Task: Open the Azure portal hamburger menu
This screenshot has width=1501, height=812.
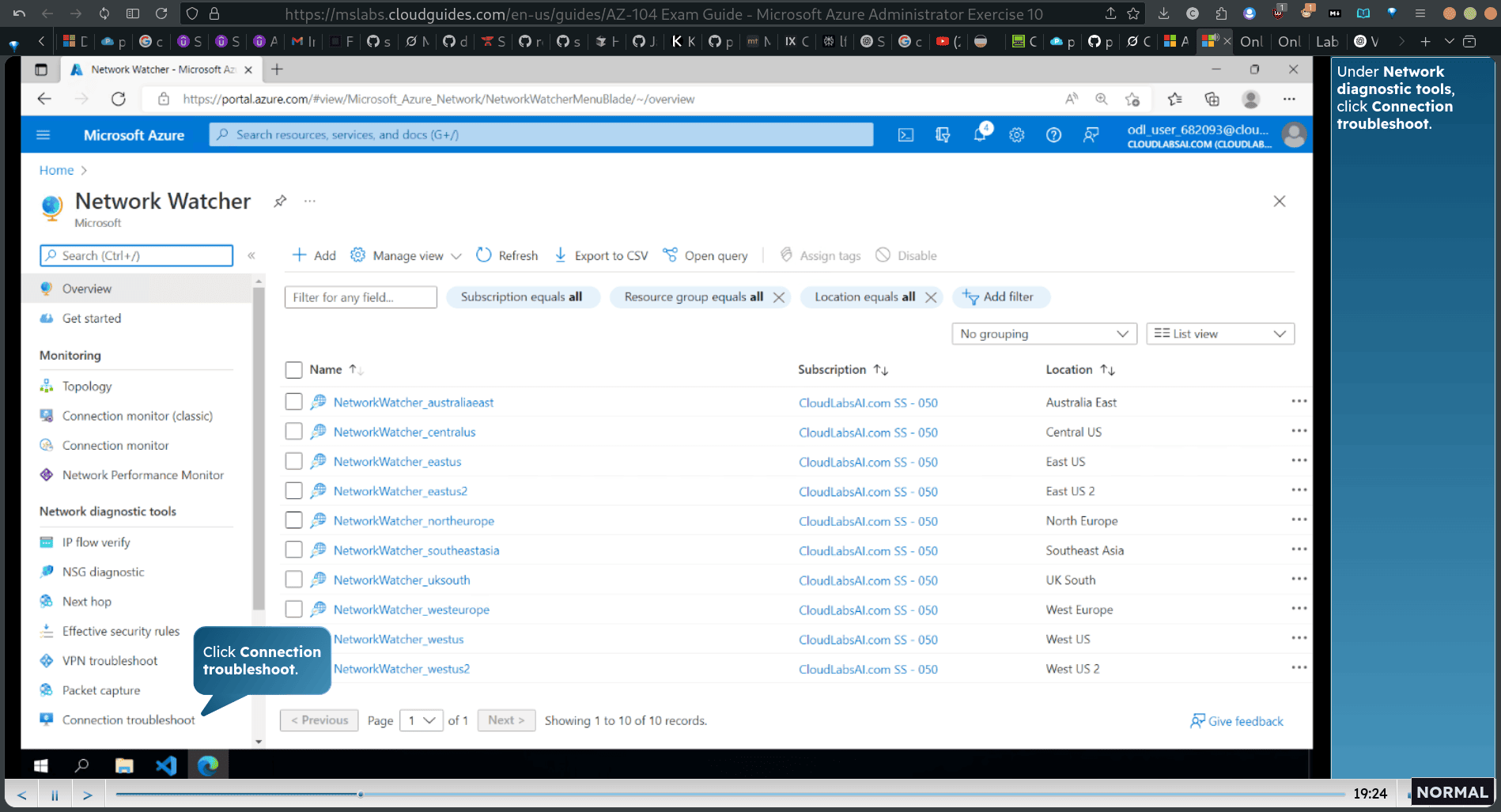Action: point(43,135)
